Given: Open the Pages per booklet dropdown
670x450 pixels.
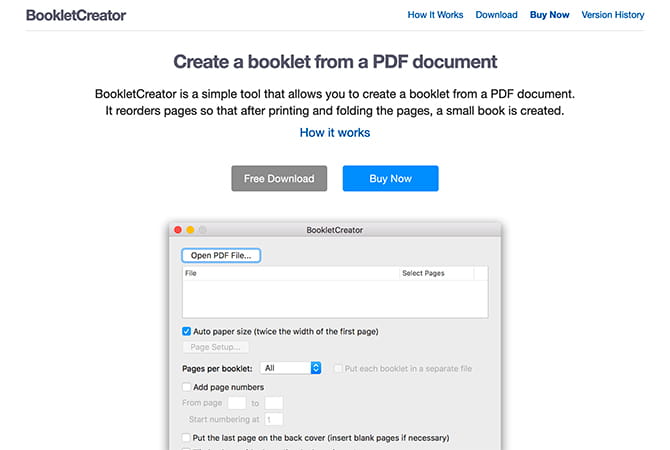Looking at the screenshot, I should pyautogui.click(x=291, y=368).
